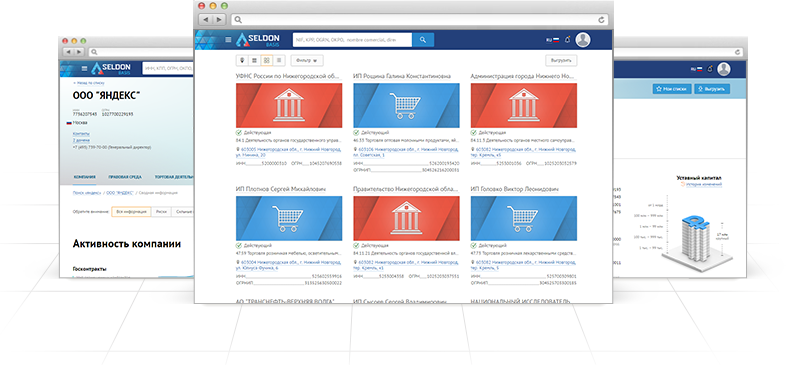Open user avatar in right window
The height and width of the screenshot is (365, 808).
[723, 69]
